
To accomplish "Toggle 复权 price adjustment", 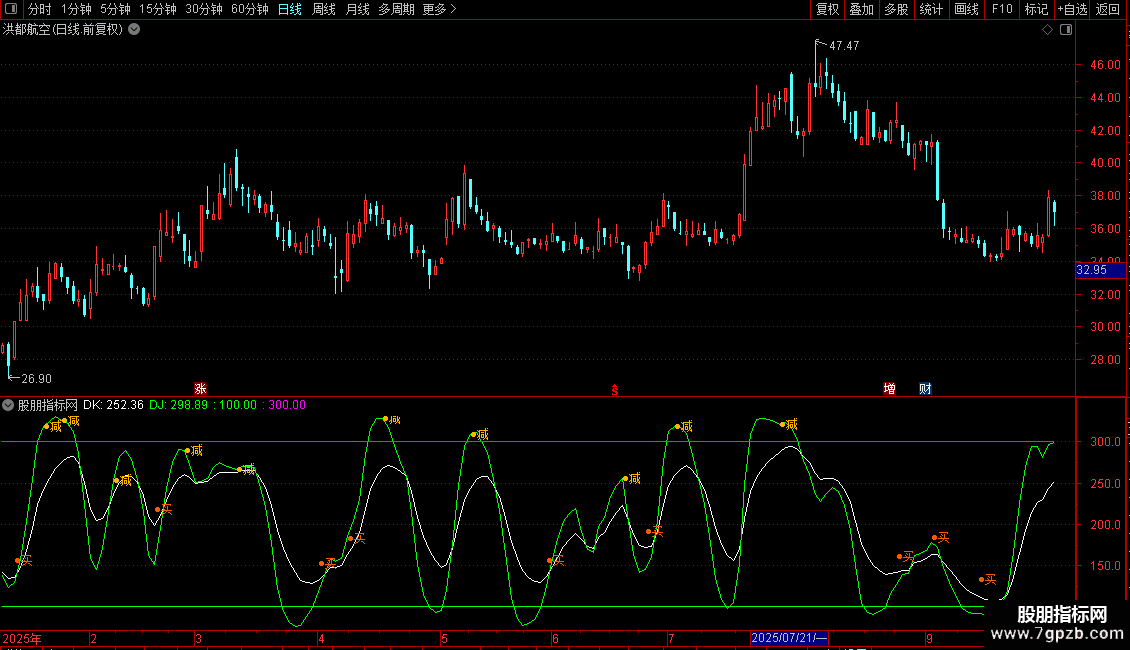I will point(827,10).
